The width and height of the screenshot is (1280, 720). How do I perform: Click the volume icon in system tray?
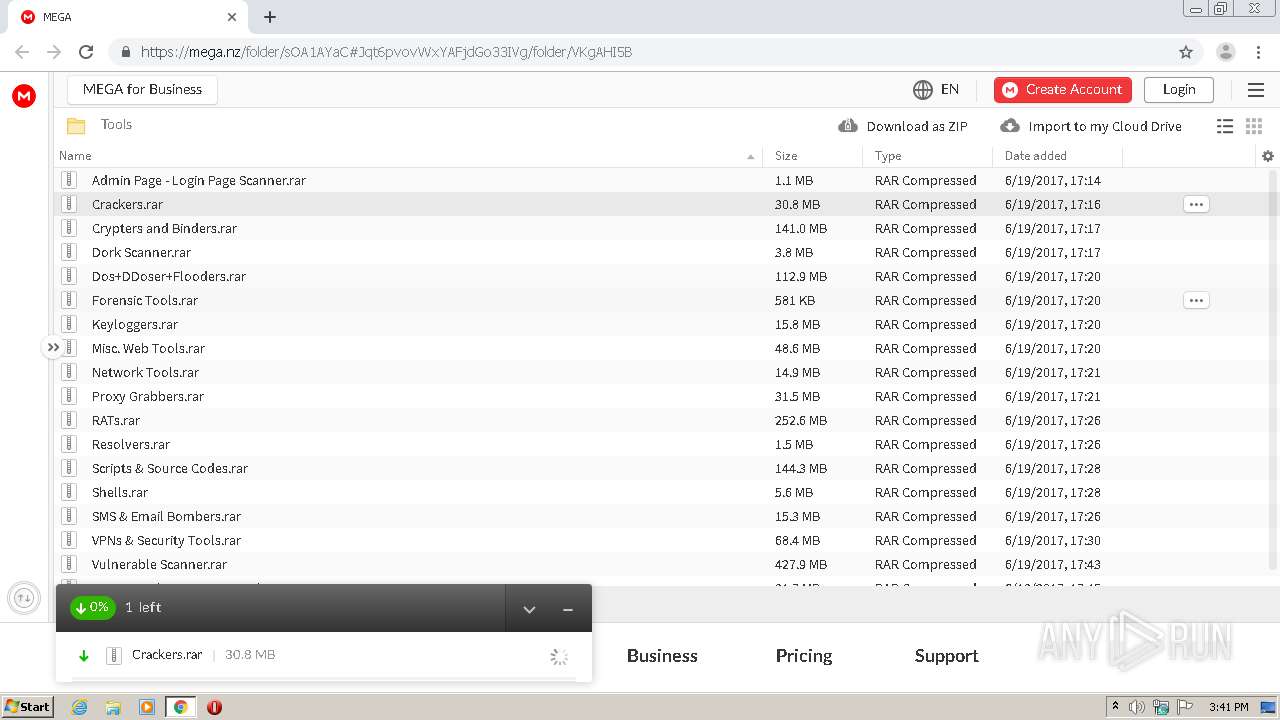coord(1136,707)
